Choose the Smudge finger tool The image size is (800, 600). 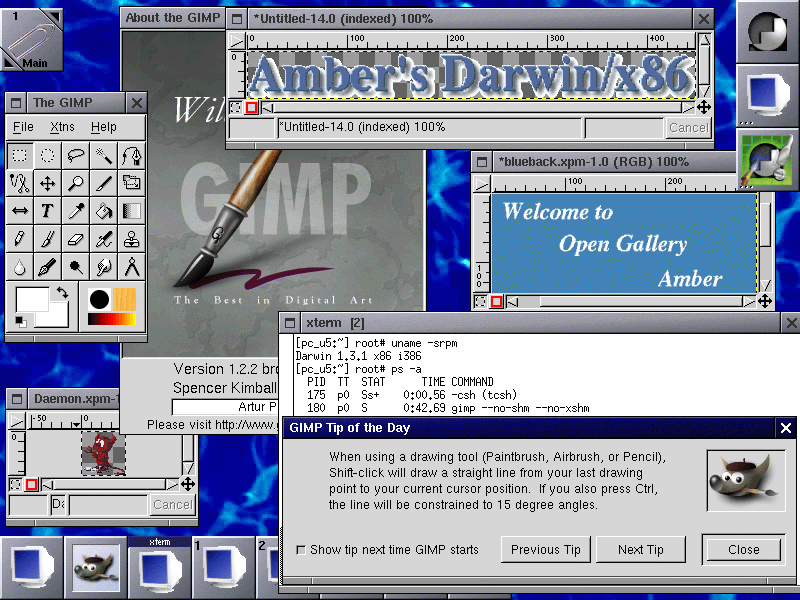pyautogui.click(x=104, y=267)
